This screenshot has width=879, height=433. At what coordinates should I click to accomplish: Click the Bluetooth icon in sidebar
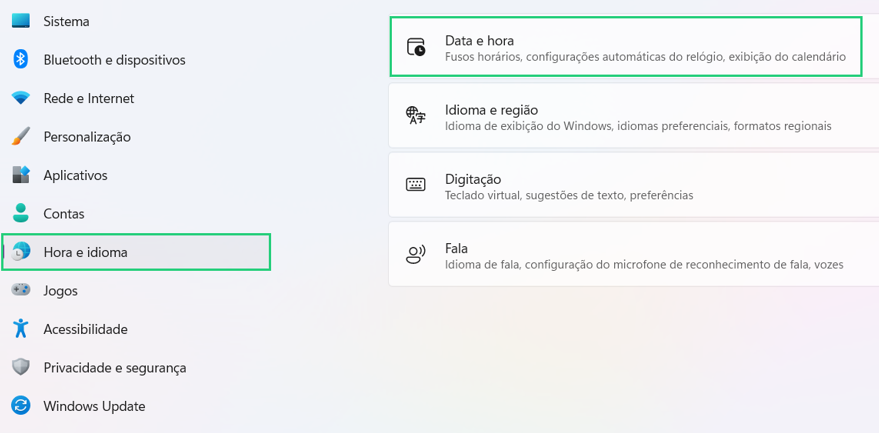21,59
